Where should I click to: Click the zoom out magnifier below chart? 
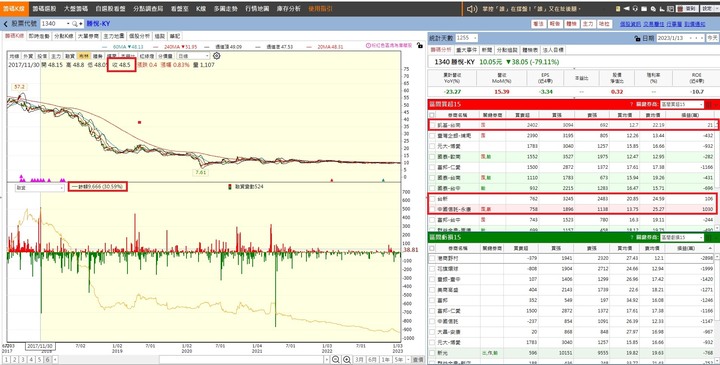click(336, 360)
